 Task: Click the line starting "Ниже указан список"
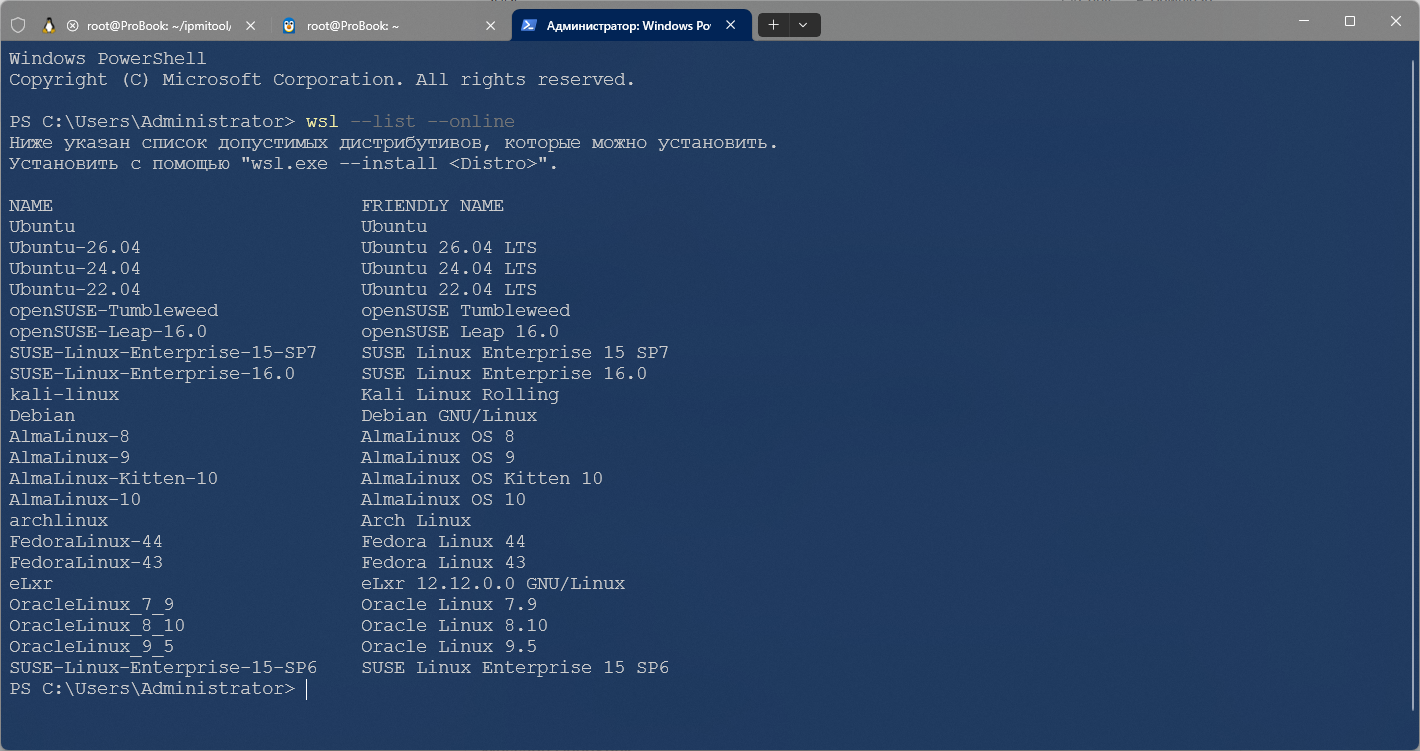pos(394,143)
